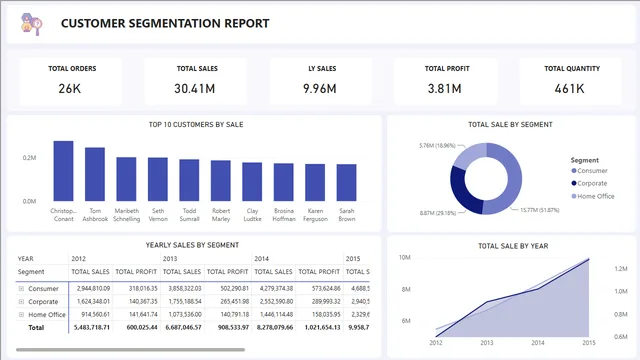The image size is (640, 360).
Task: Click the YEAR header label in table
Action: click(x=25, y=259)
